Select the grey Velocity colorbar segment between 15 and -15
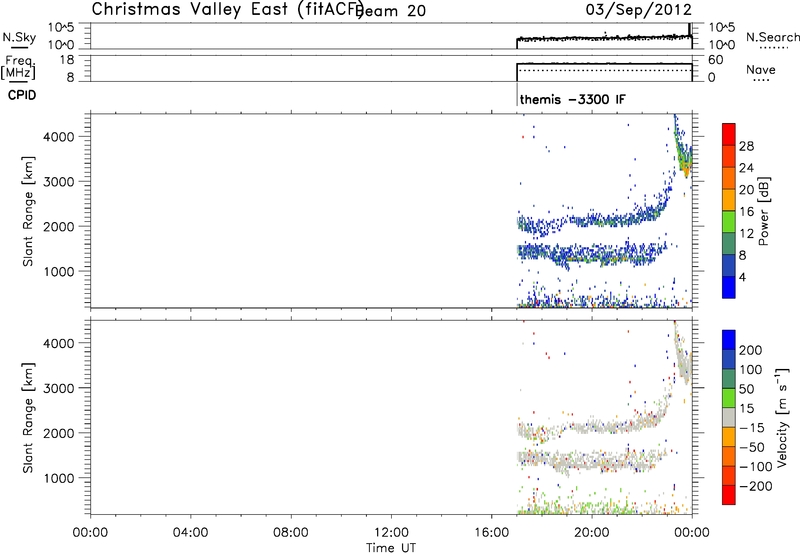The image size is (800, 554). (729, 417)
